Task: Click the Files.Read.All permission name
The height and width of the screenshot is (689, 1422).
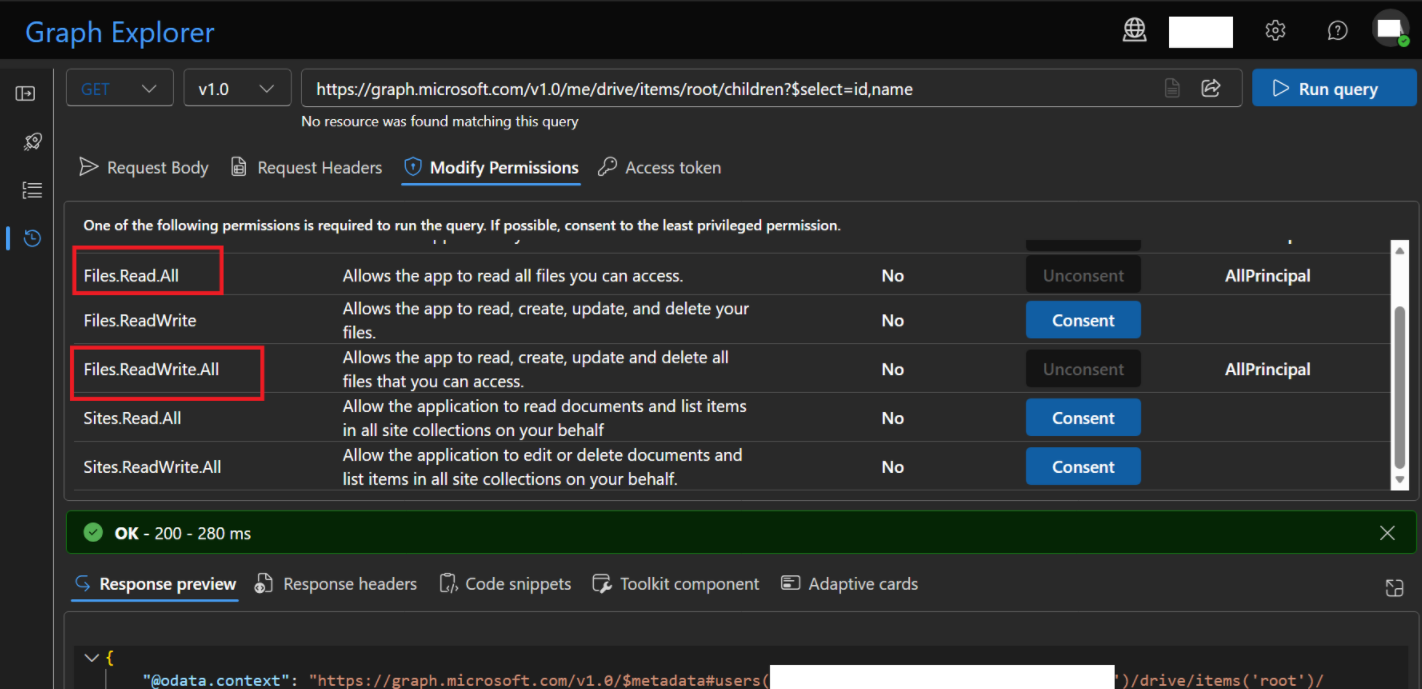Action: click(131, 275)
